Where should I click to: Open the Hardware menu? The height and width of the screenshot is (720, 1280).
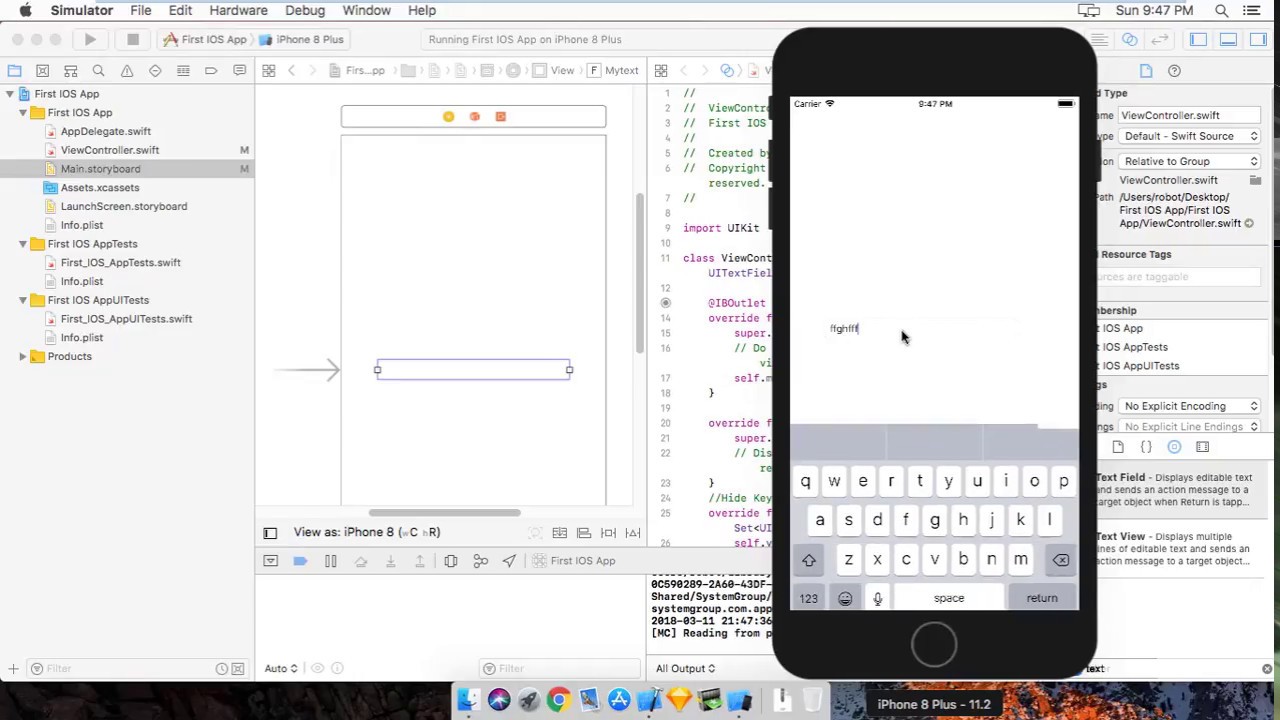(x=238, y=10)
